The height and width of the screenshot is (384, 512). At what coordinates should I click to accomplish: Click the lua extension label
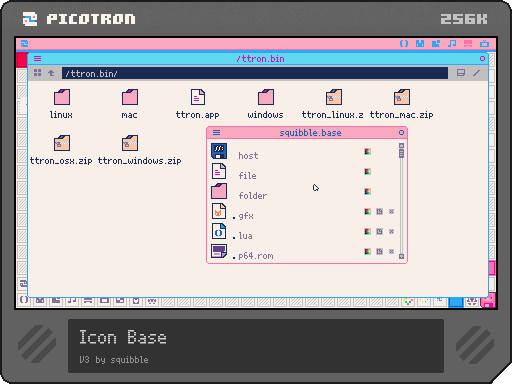tap(245, 236)
